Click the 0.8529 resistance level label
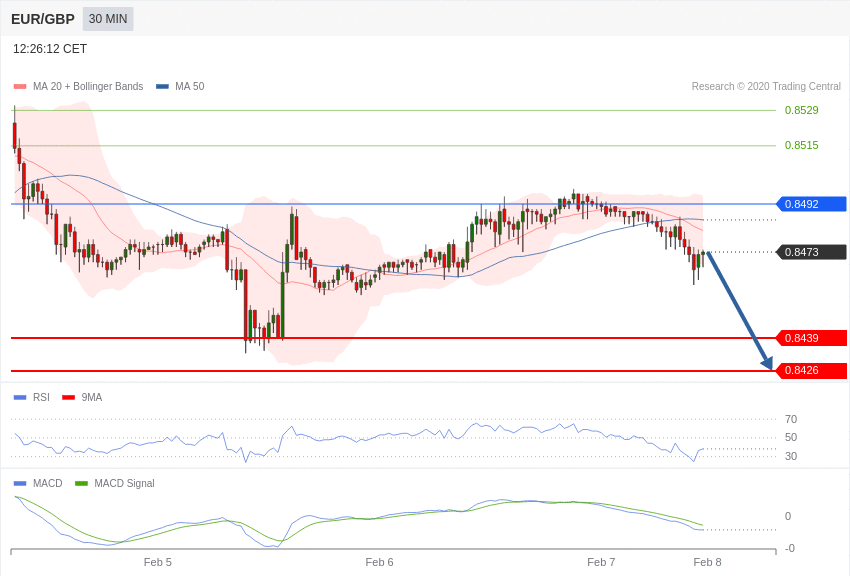Screen dimensions: 850x576 click(801, 111)
